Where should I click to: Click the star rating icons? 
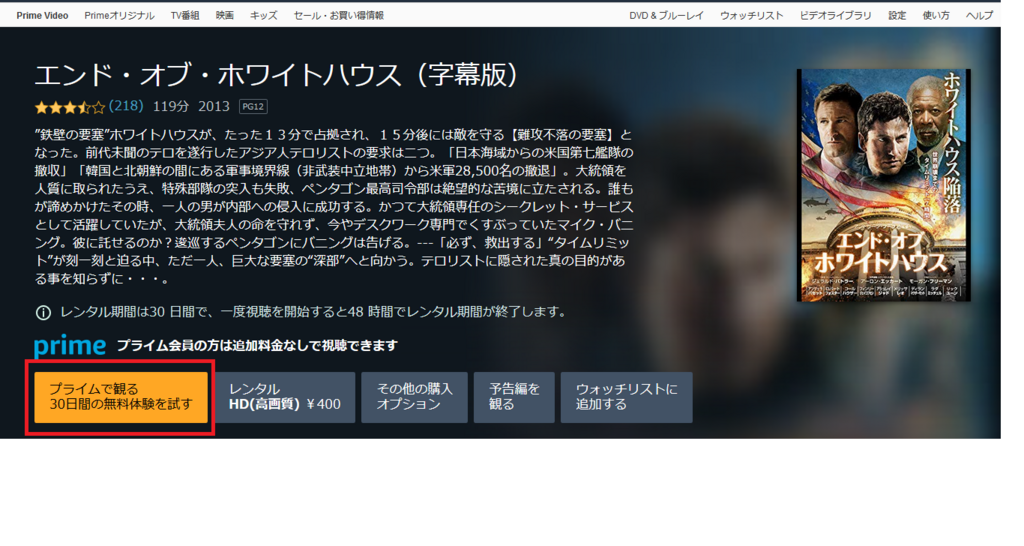click(70, 106)
